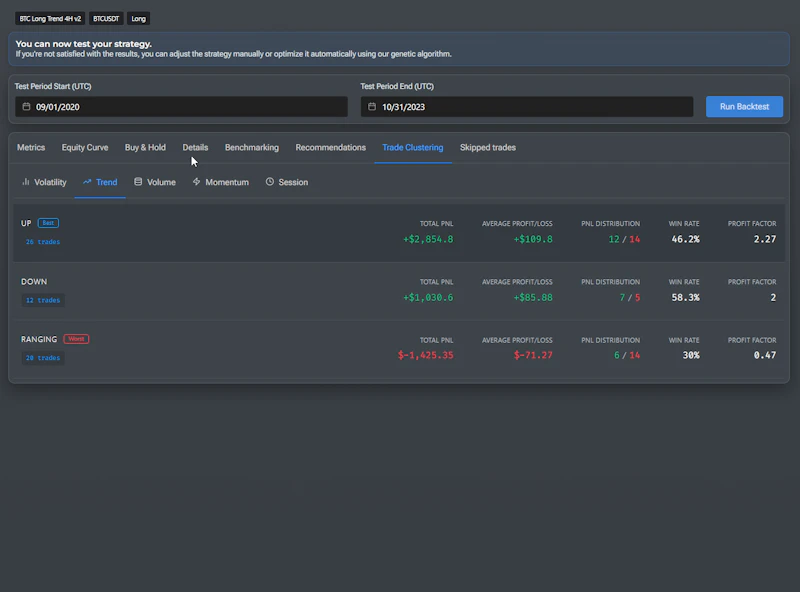Click the DOWN total PNL +$1,030.6
Image resolution: width=800 pixels, height=592 pixels.
coord(428,298)
